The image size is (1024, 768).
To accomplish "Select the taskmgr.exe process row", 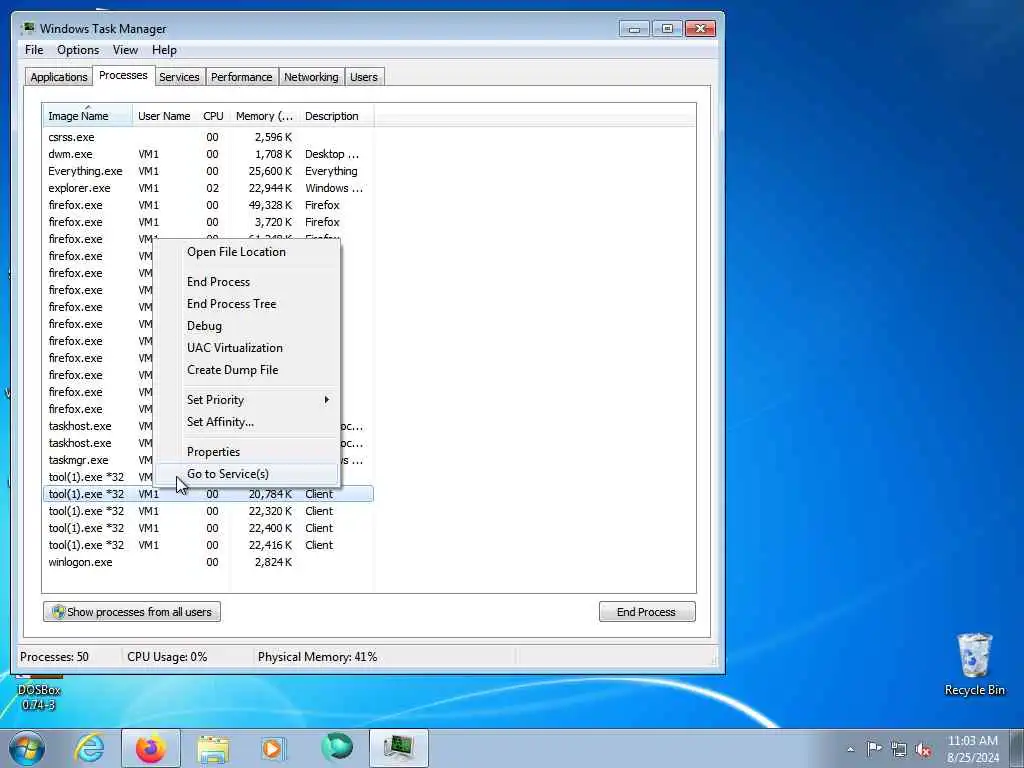I will (x=98, y=460).
